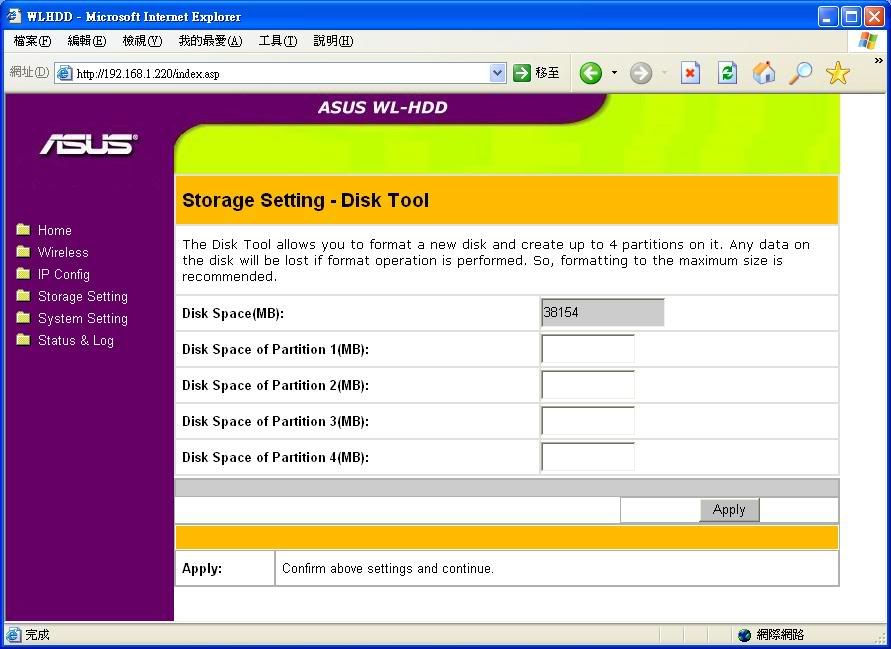The image size is (891, 649).
Task: Open the address bar dropdown arrow
Action: click(497, 73)
